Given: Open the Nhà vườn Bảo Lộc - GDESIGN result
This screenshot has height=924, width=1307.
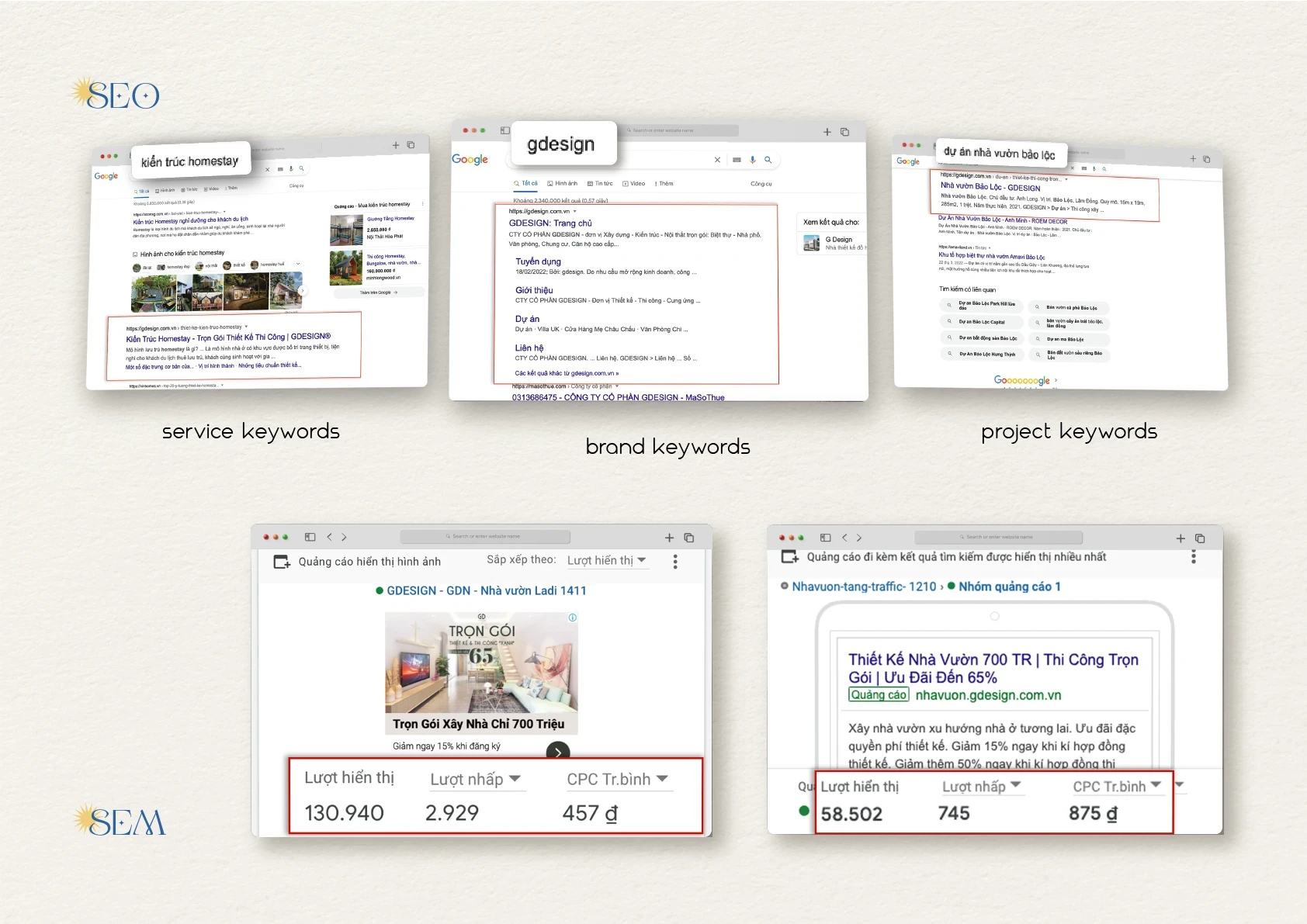Looking at the screenshot, I should [x=990, y=187].
